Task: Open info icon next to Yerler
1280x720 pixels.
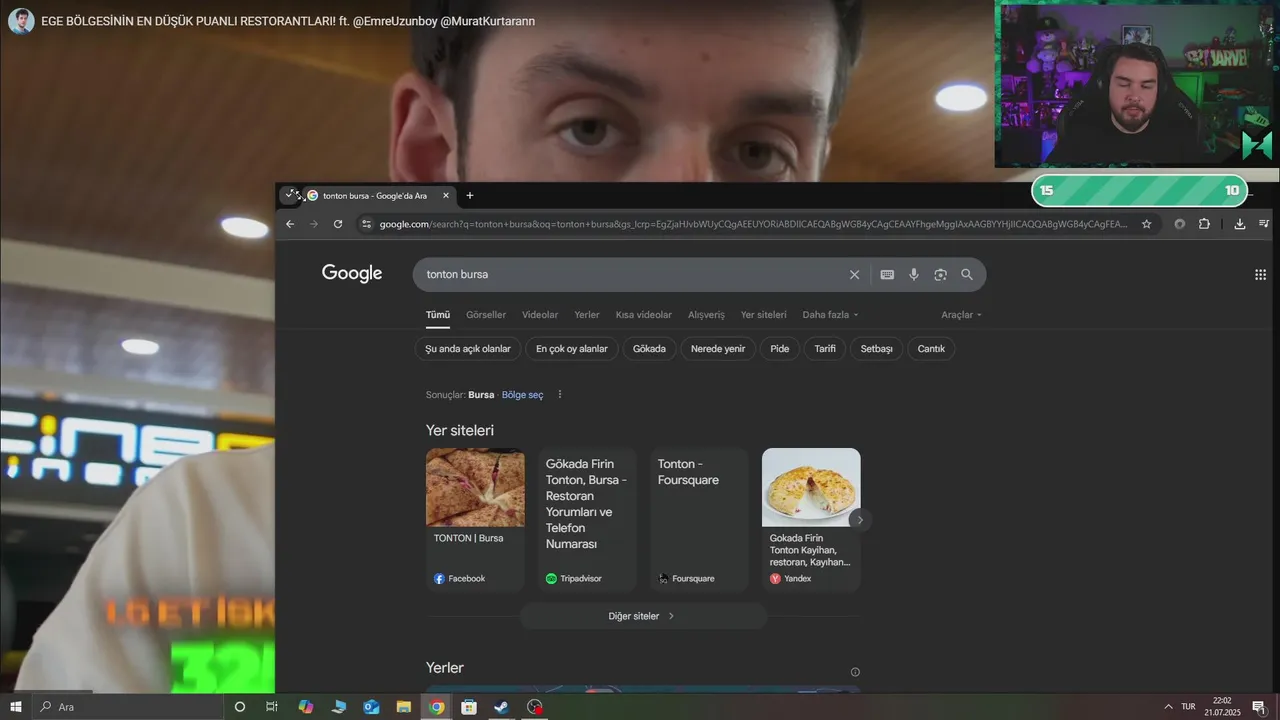Action: (x=855, y=672)
